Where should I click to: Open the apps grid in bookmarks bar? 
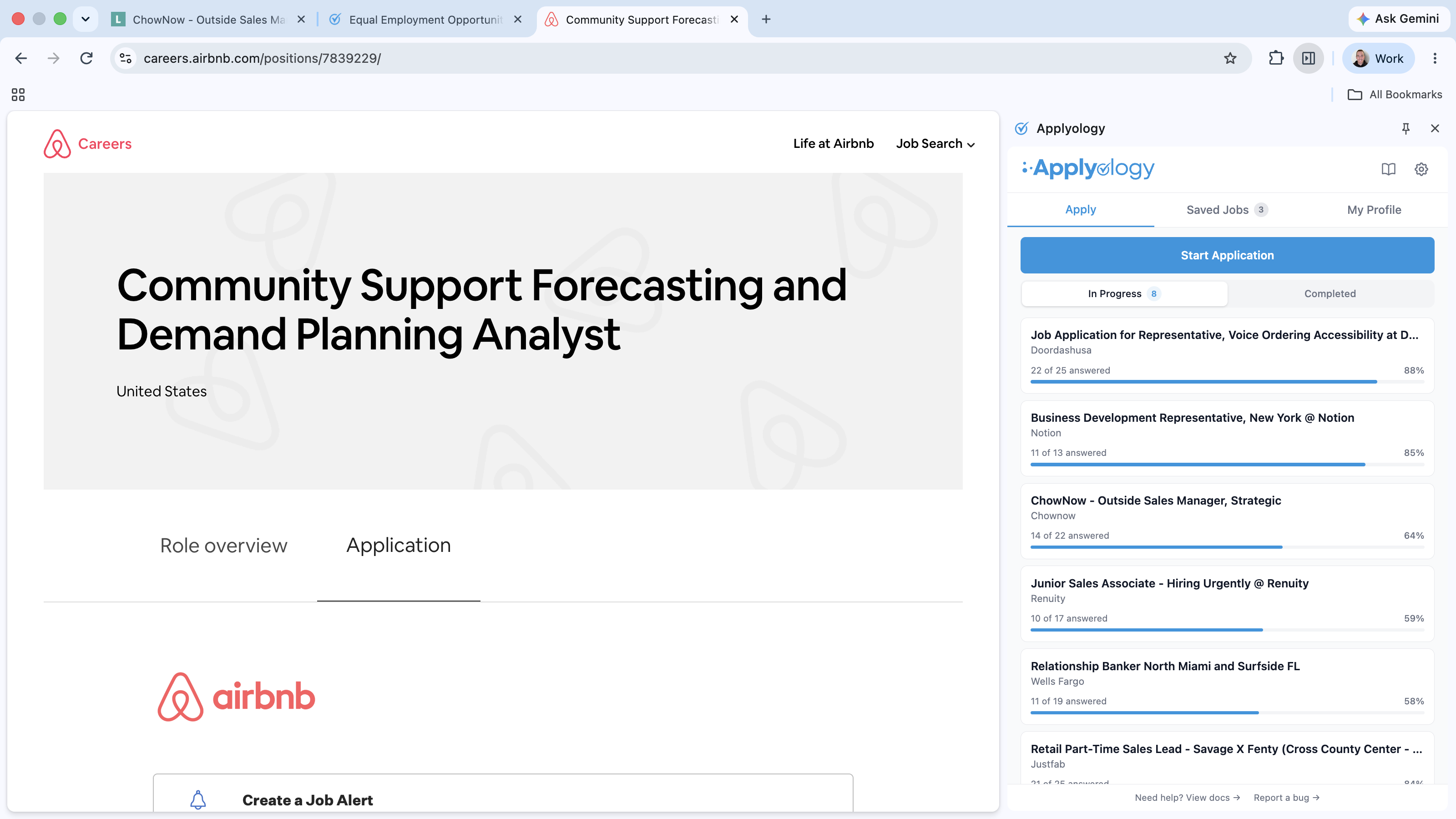point(18,94)
